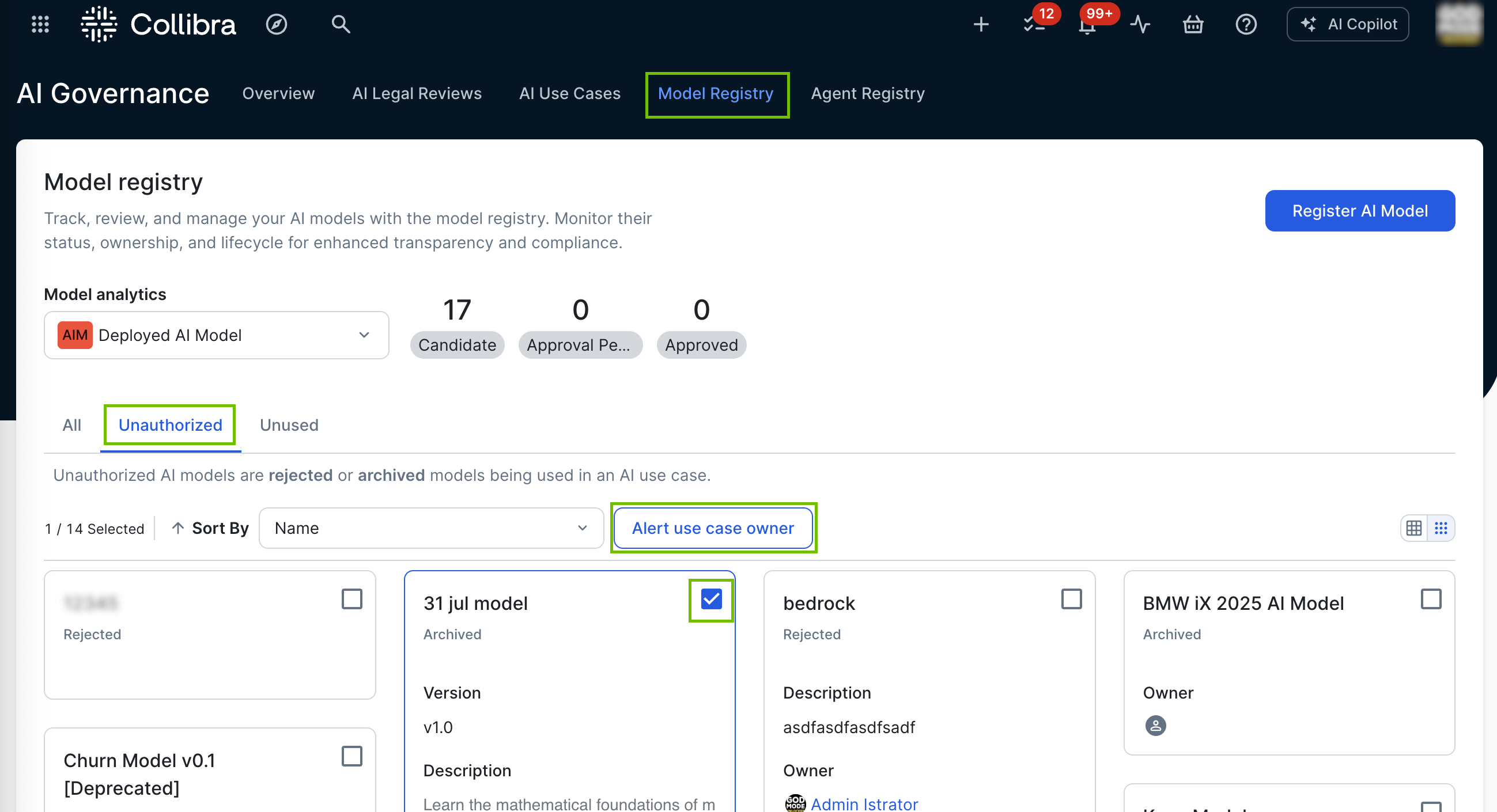Image resolution: width=1497 pixels, height=812 pixels.
Task: Expand the Deployed AI Model dropdown
Action: (x=216, y=335)
